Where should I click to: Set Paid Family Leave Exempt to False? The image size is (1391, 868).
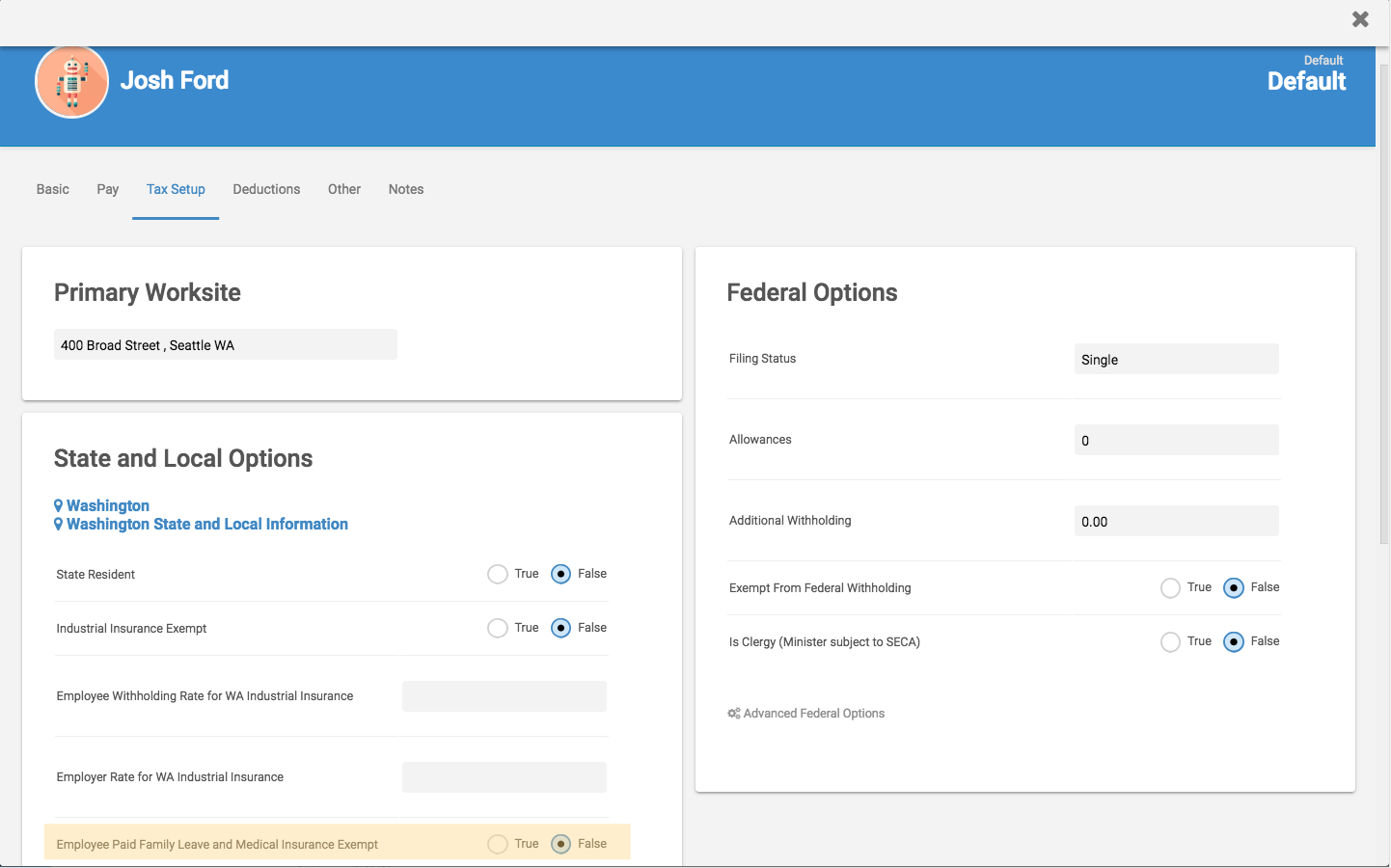(x=560, y=845)
